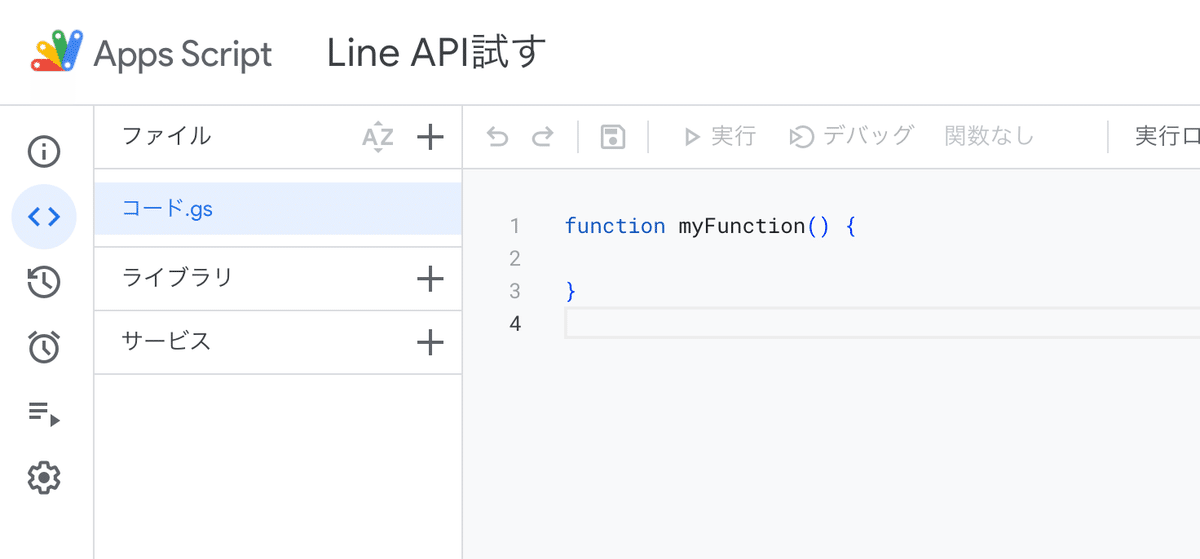Click line number 2 in gutter
Image resolution: width=1200 pixels, height=559 pixels.
[515, 259]
